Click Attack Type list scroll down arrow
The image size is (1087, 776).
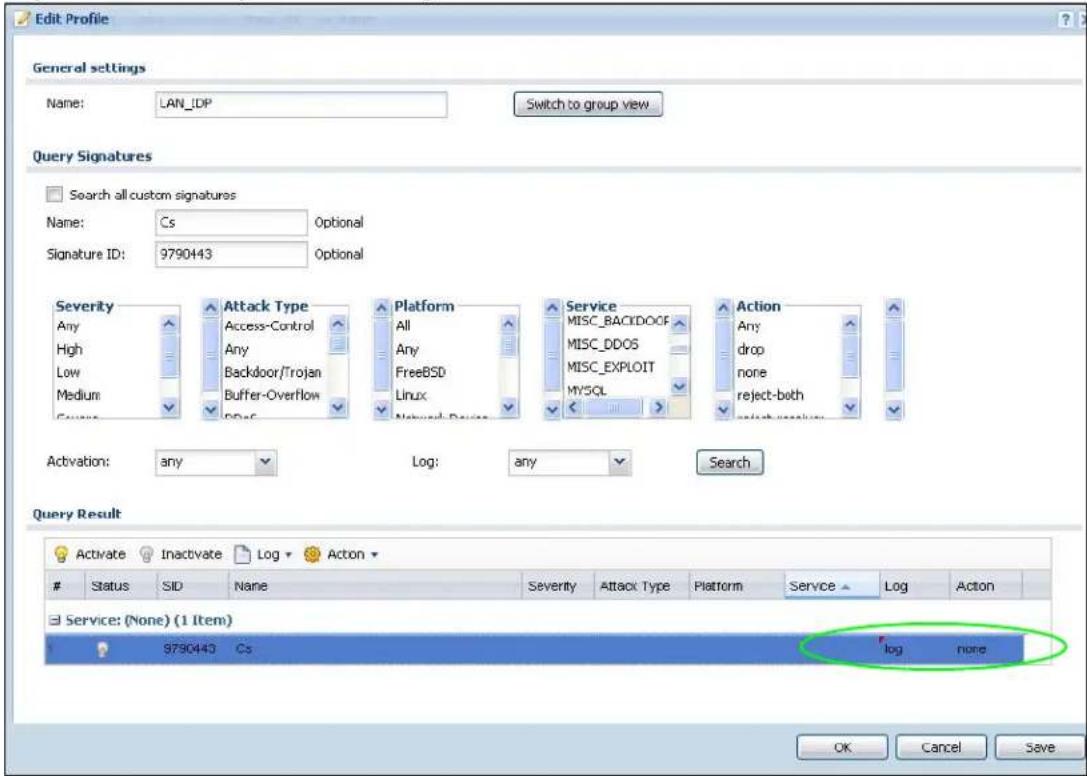click(x=338, y=408)
